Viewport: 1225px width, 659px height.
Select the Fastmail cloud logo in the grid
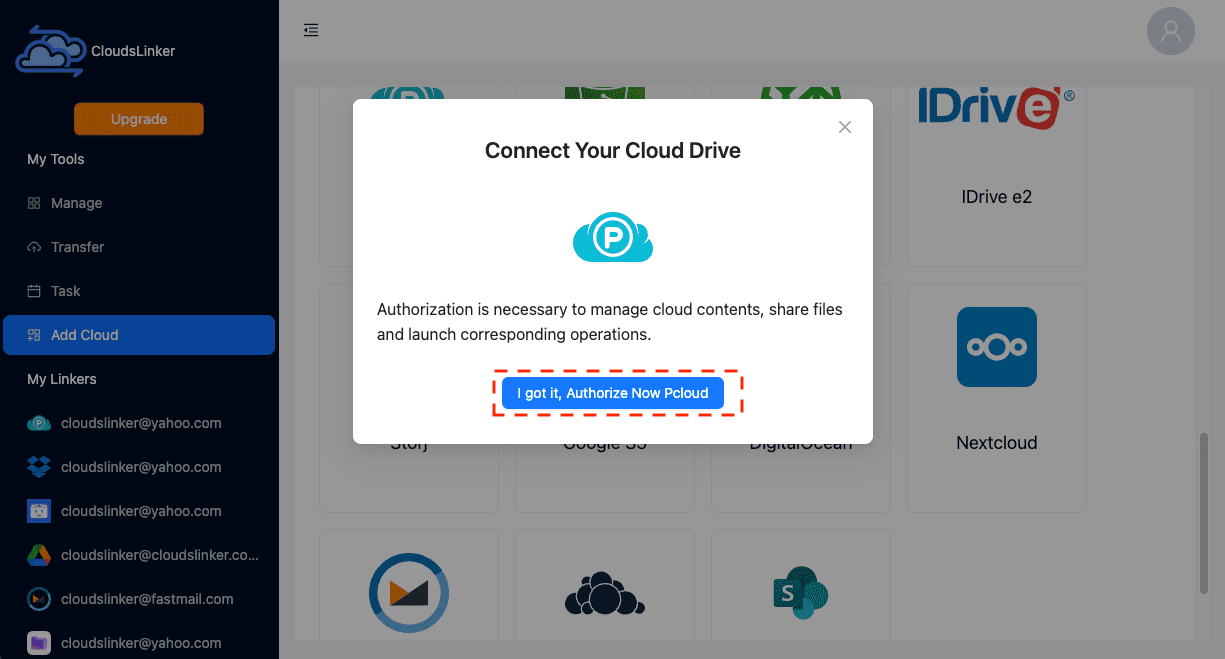409,593
